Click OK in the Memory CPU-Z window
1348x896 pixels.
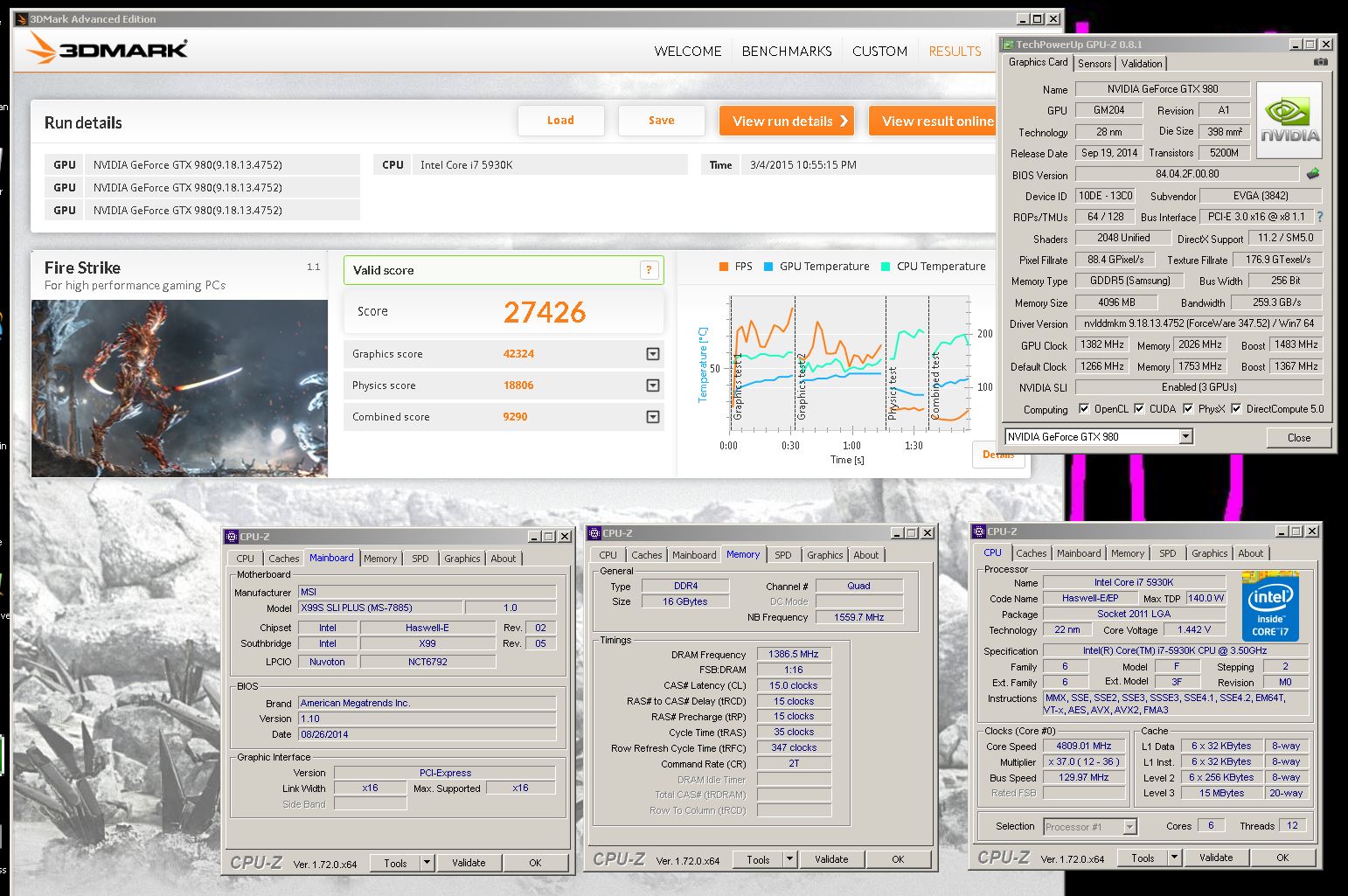[898, 859]
